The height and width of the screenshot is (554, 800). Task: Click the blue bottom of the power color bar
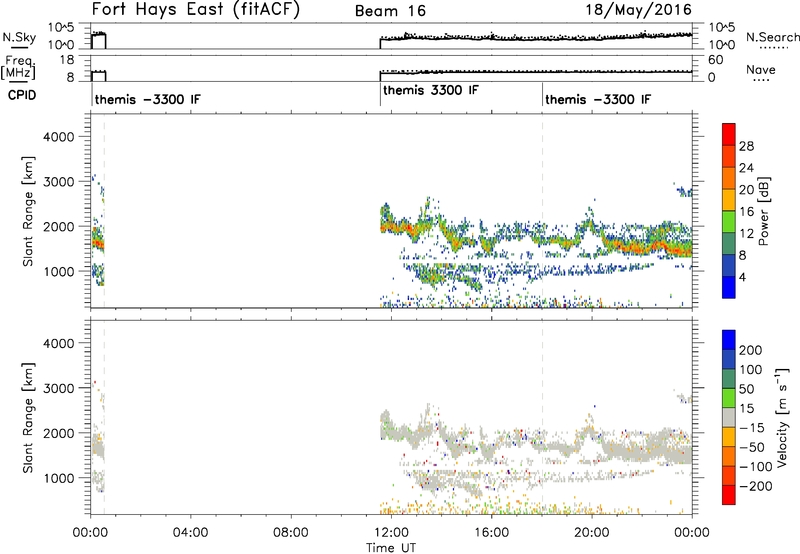729,287
